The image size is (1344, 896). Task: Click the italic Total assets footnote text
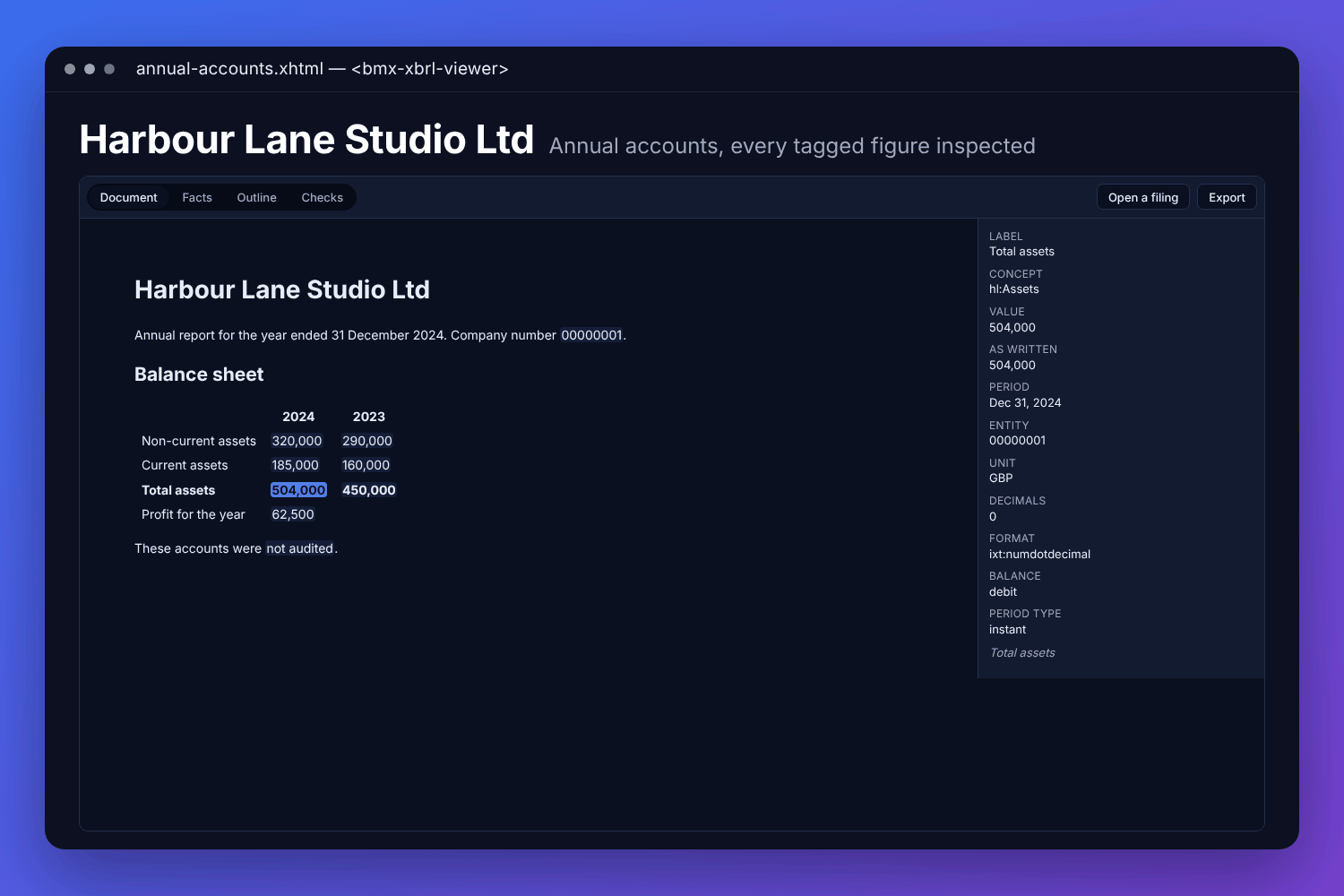(1022, 653)
